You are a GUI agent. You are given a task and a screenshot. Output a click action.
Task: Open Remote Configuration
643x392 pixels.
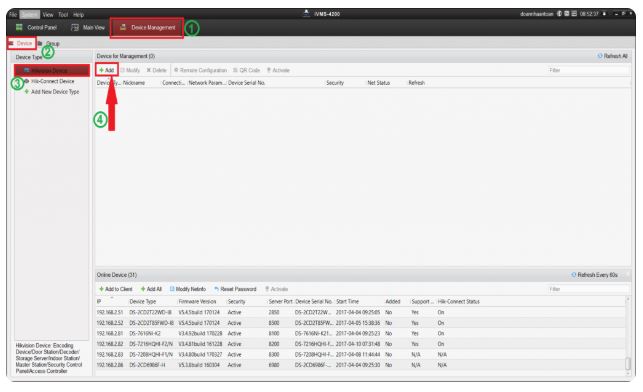click(200, 70)
